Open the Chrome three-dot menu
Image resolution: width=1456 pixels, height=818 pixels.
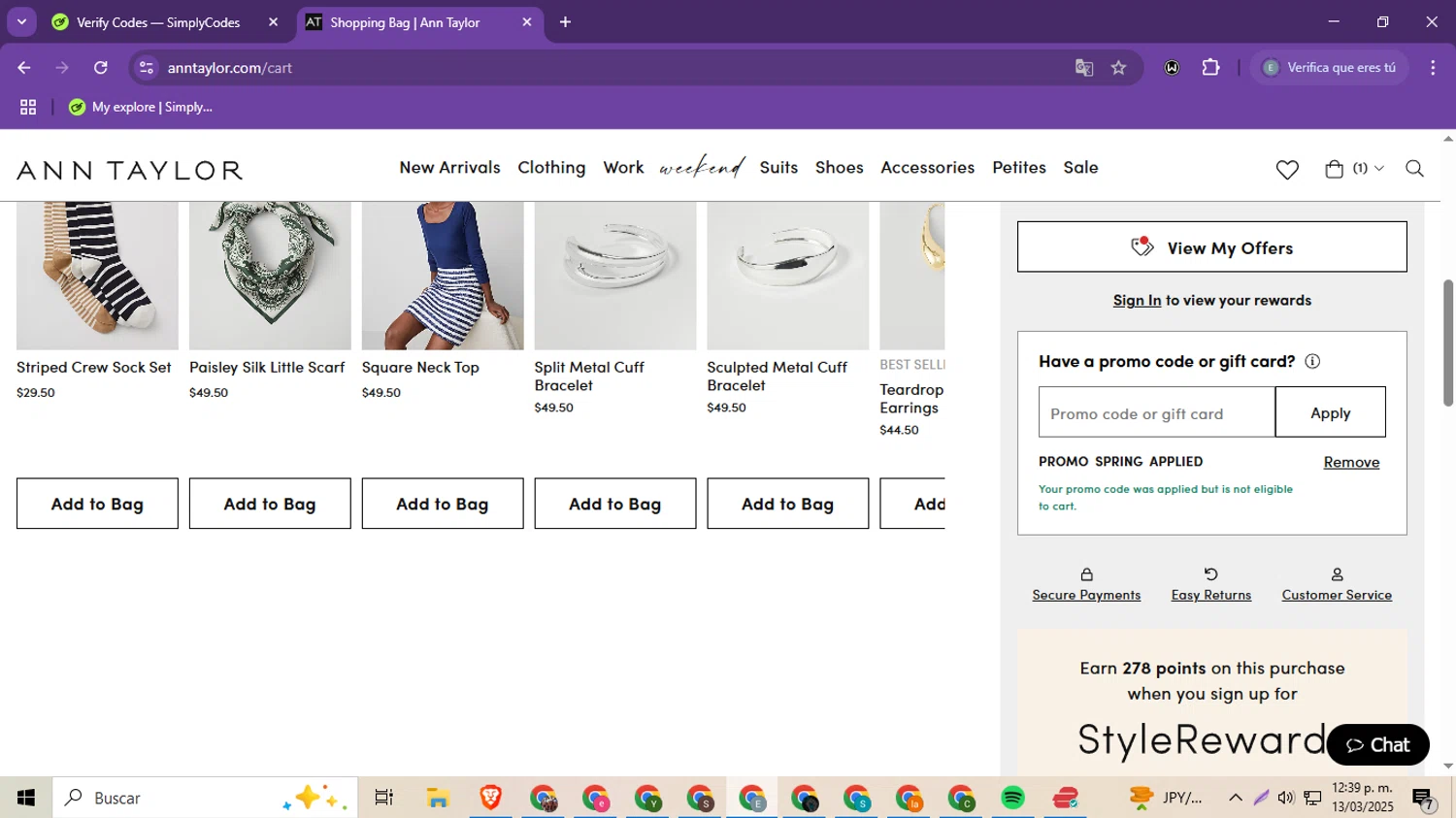click(x=1433, y=68)
